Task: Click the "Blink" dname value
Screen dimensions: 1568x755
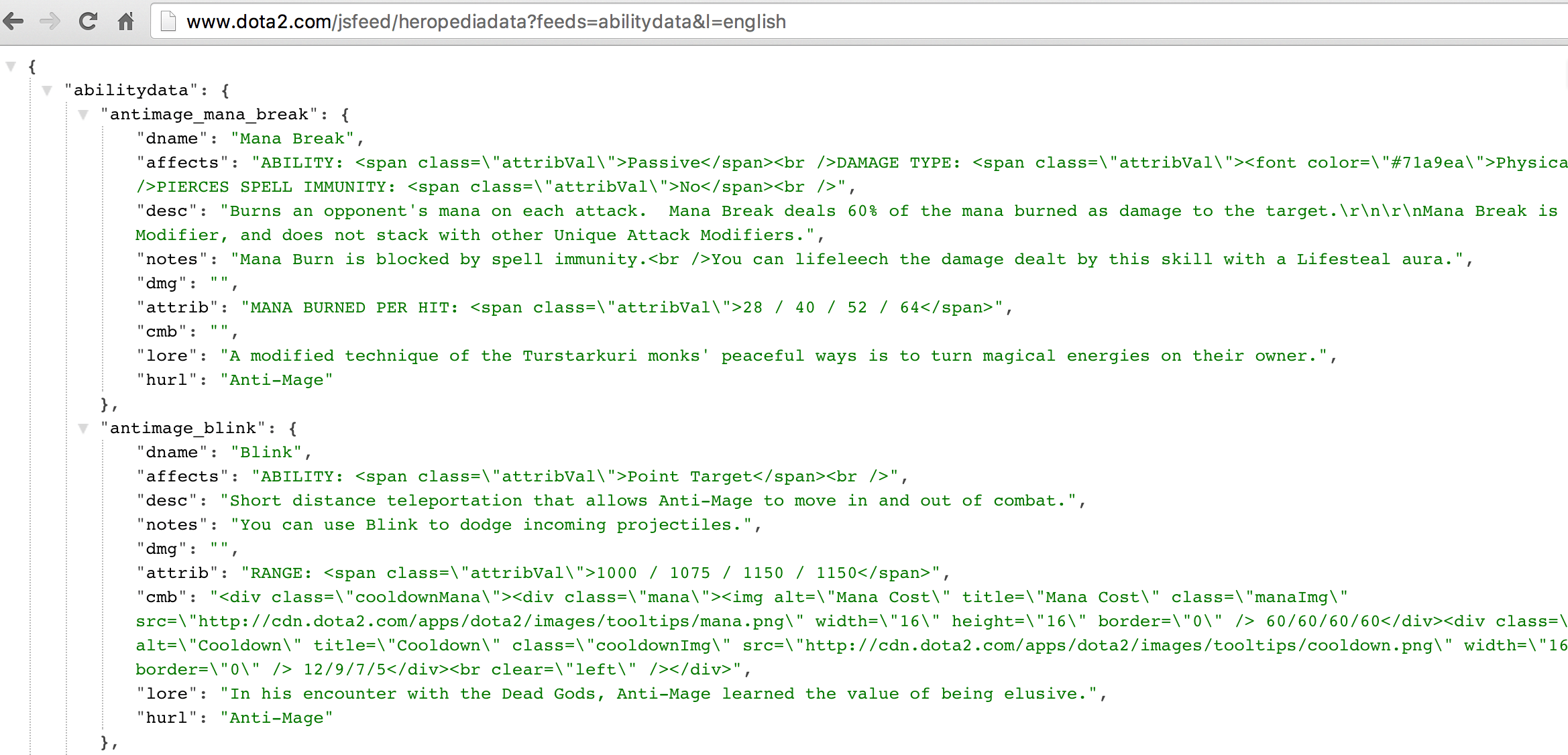Action: coord(267,452)
